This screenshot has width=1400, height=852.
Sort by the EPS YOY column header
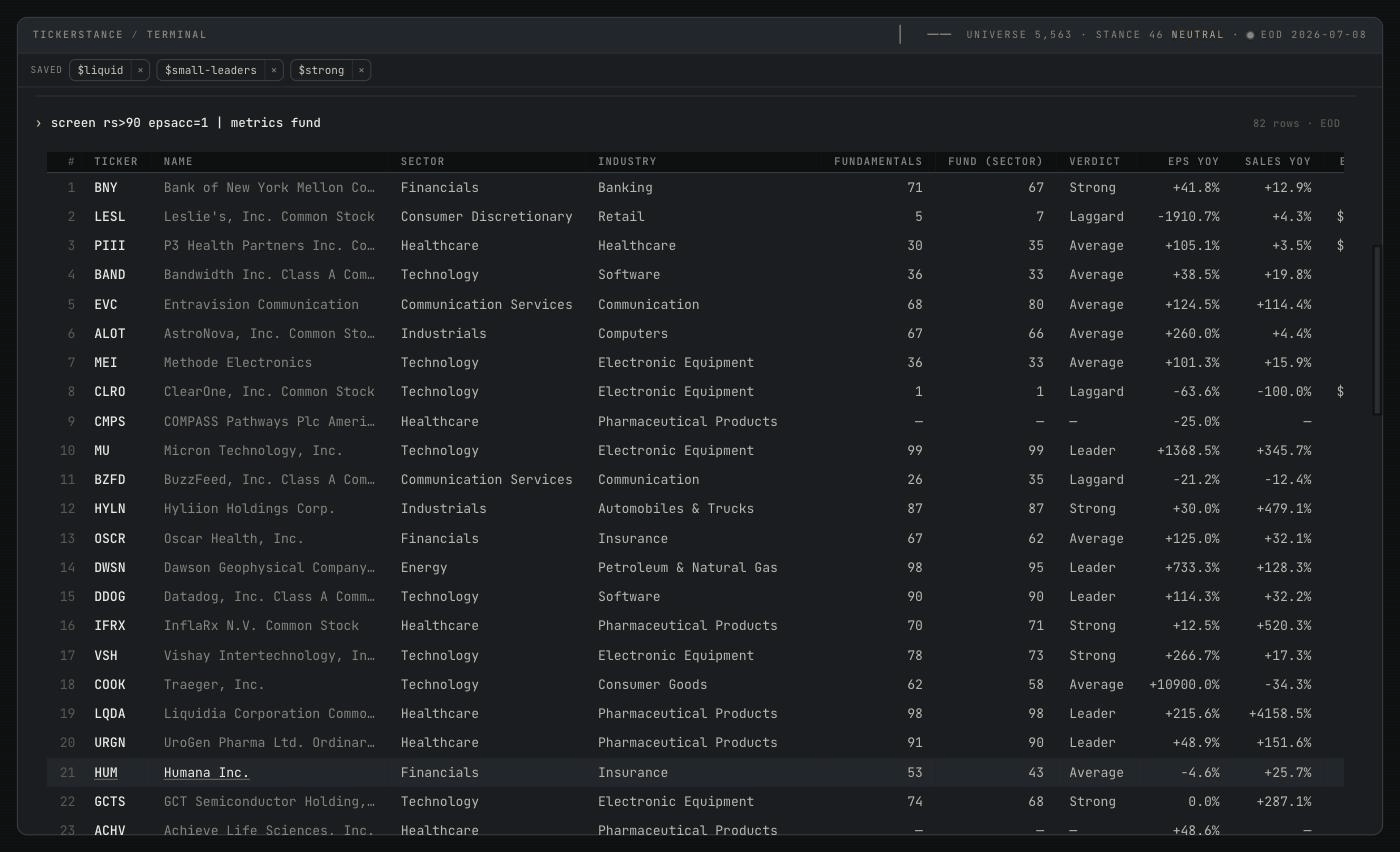tap(1193, 161)
